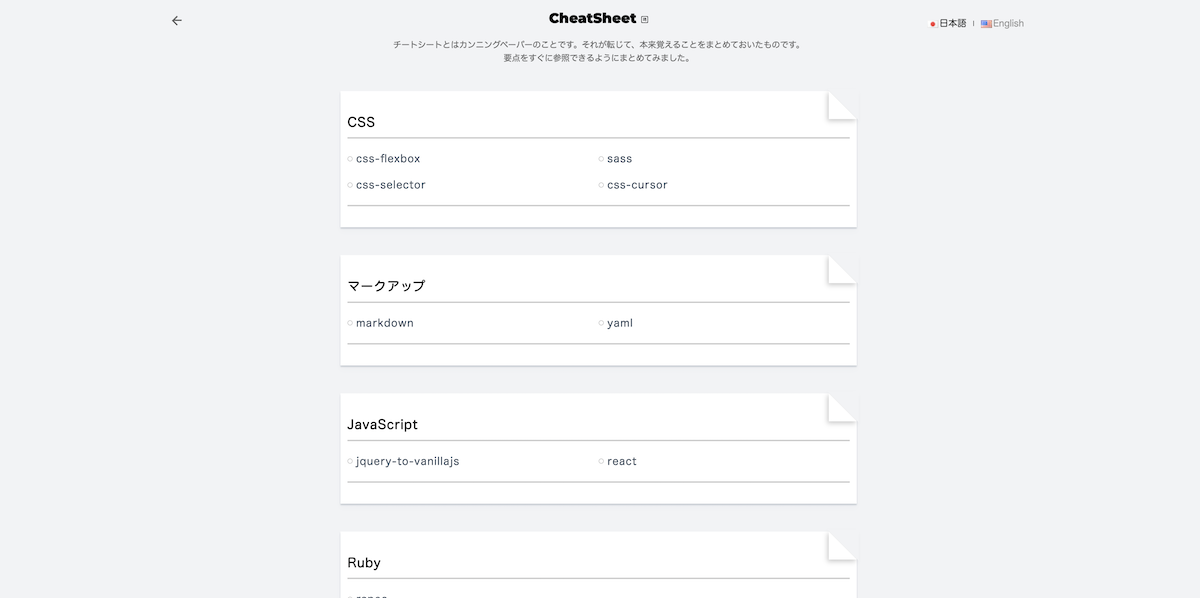This screenshot has width=1200, height=598.
Task: Click the circle bullet beside markdown
Action: coord(350,322)
